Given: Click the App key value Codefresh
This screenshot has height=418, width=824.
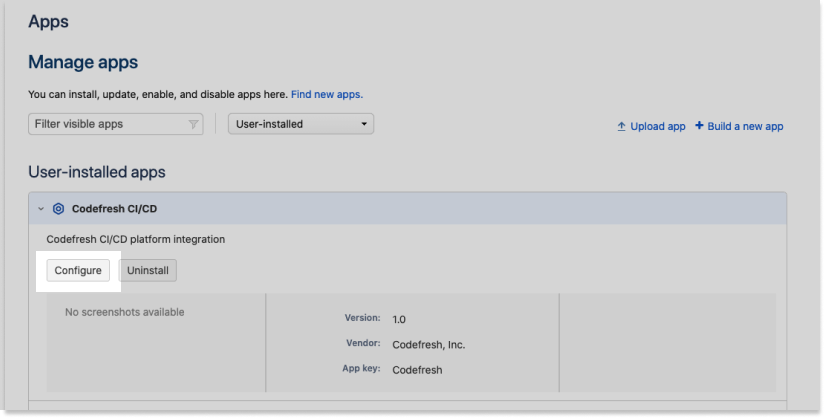Looking at the screenshot, I should (417, 370).
